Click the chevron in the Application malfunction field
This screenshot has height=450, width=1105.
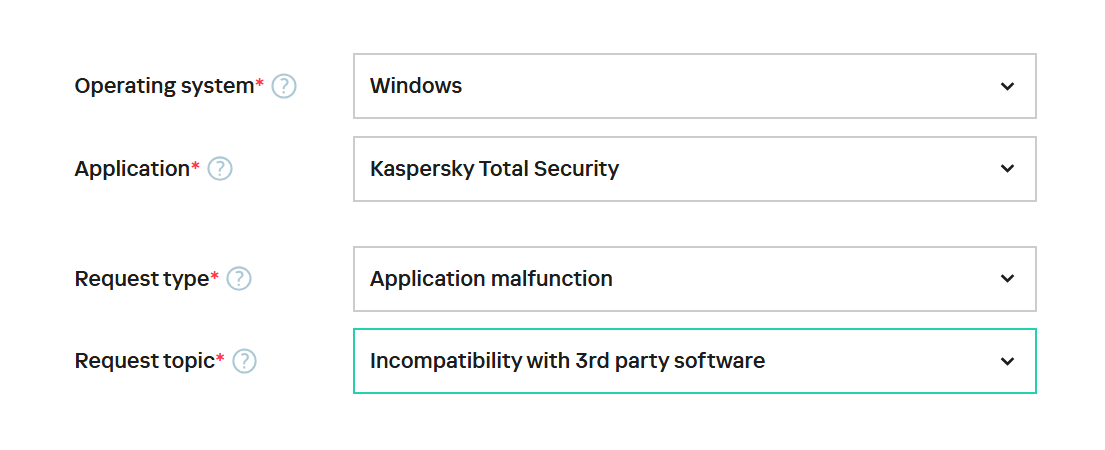tap(1007, 279)
